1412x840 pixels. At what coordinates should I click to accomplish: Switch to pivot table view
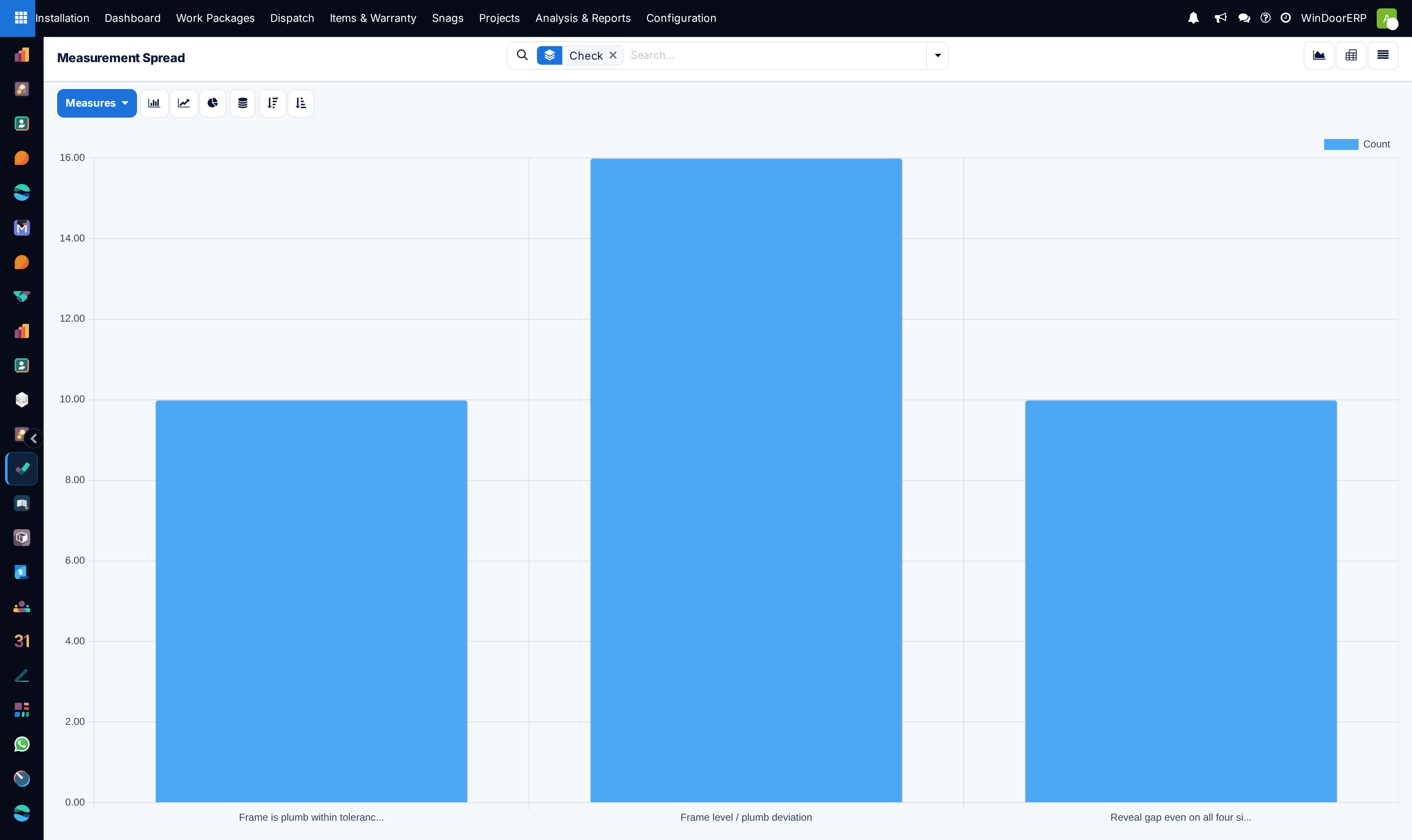tap(1351, 55)
